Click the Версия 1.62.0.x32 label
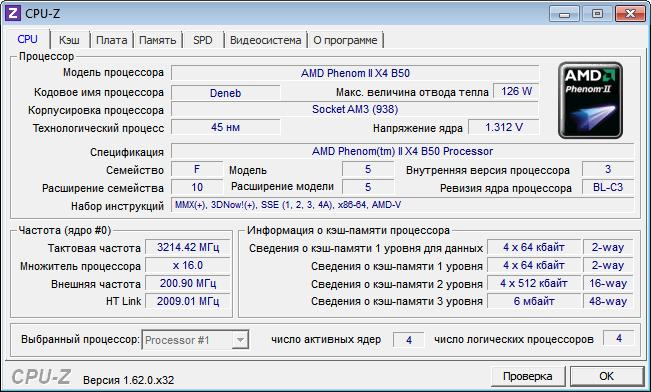 (x=128, y=380)
